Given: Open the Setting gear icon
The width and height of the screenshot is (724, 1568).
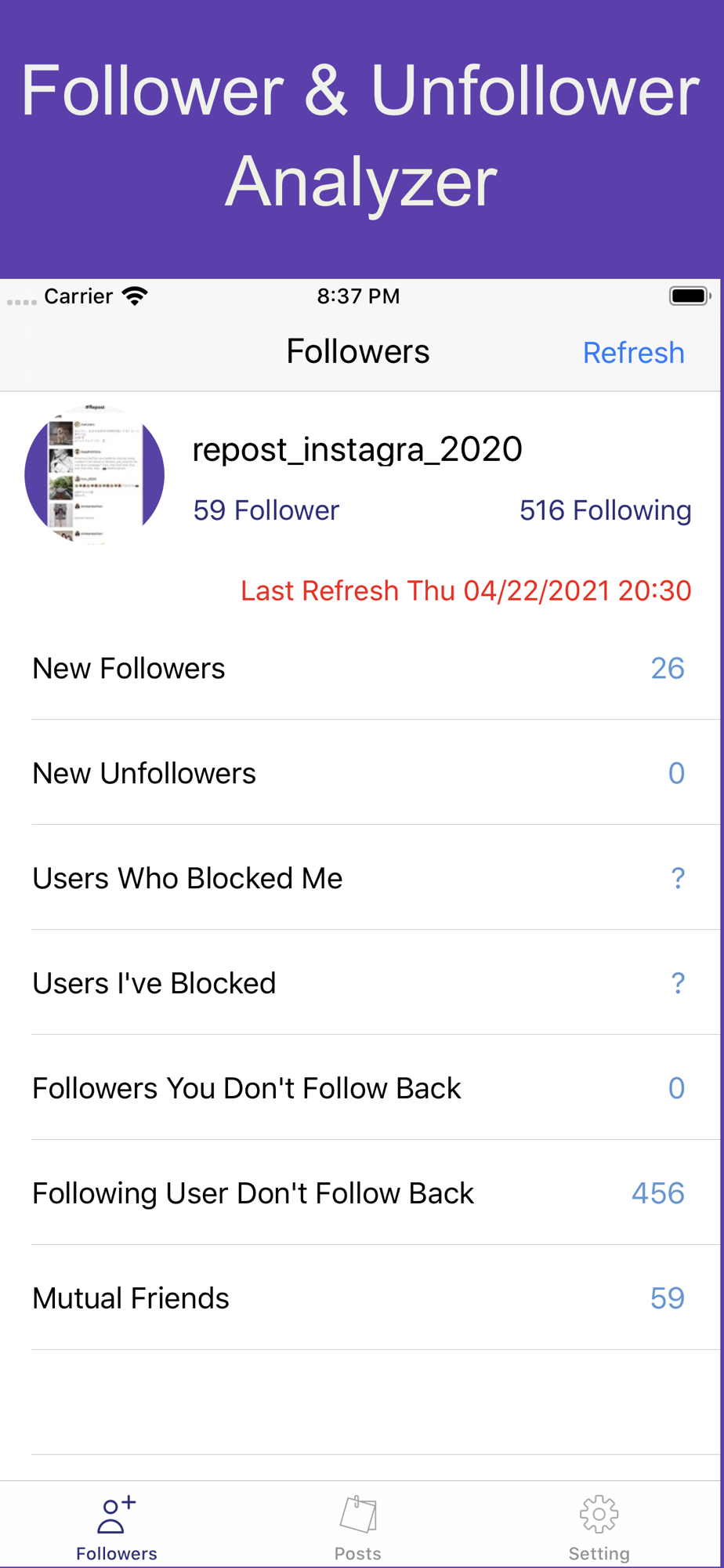Looking at the screenshot, I should [599, 1514].
